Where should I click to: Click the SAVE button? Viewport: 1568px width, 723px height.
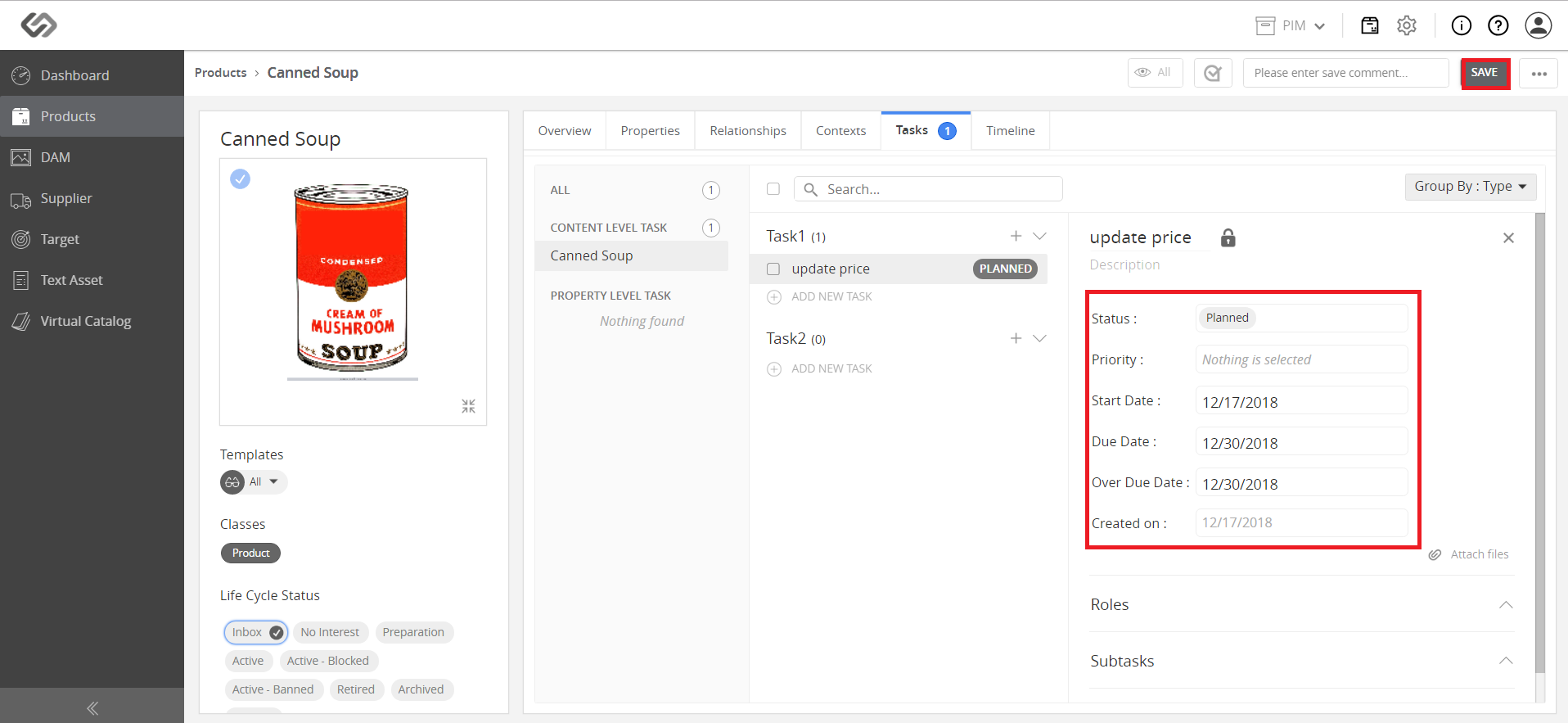click(x=1485, y=73)
